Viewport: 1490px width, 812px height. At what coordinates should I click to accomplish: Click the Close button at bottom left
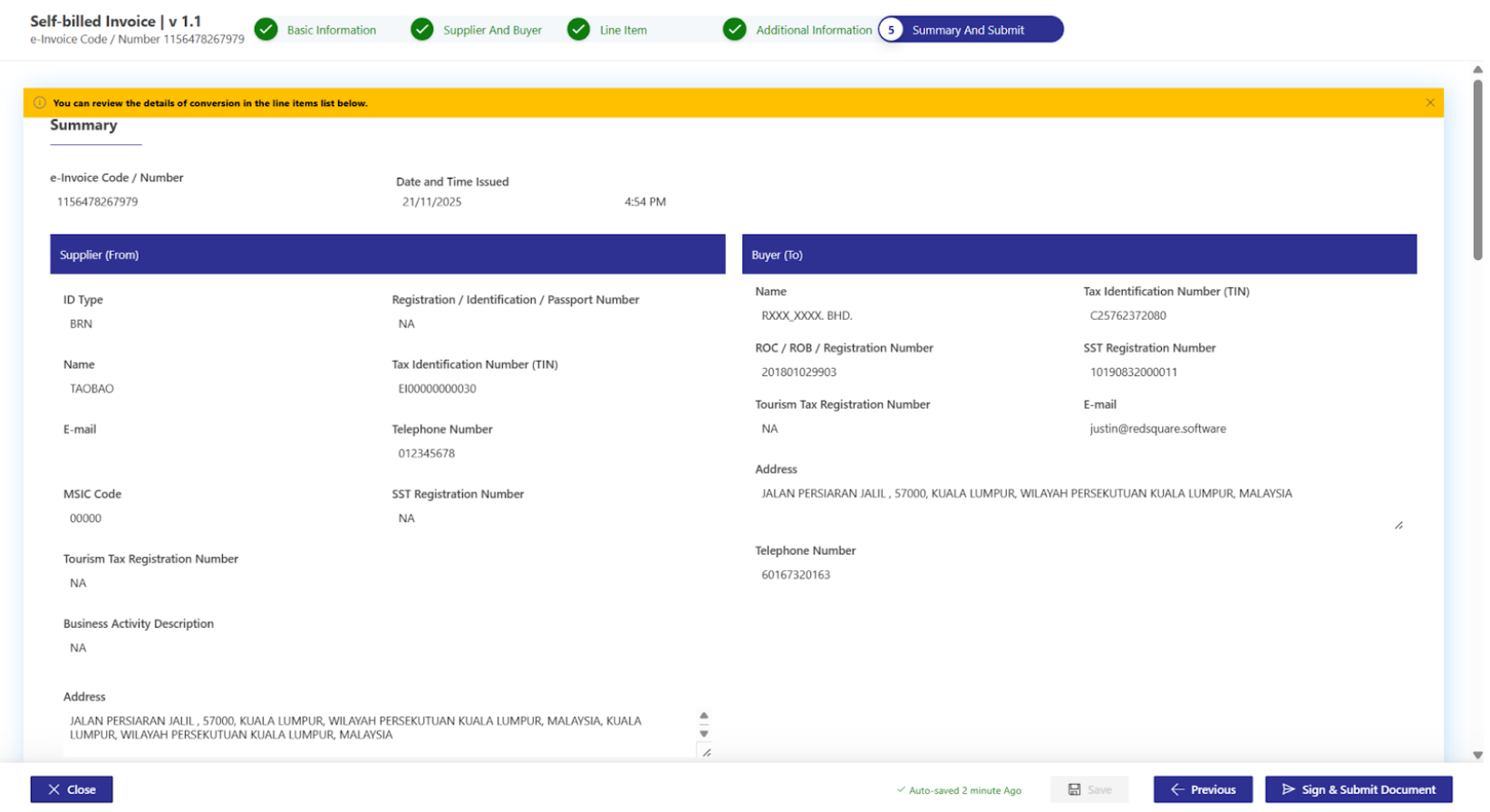[x=72, y=789]
